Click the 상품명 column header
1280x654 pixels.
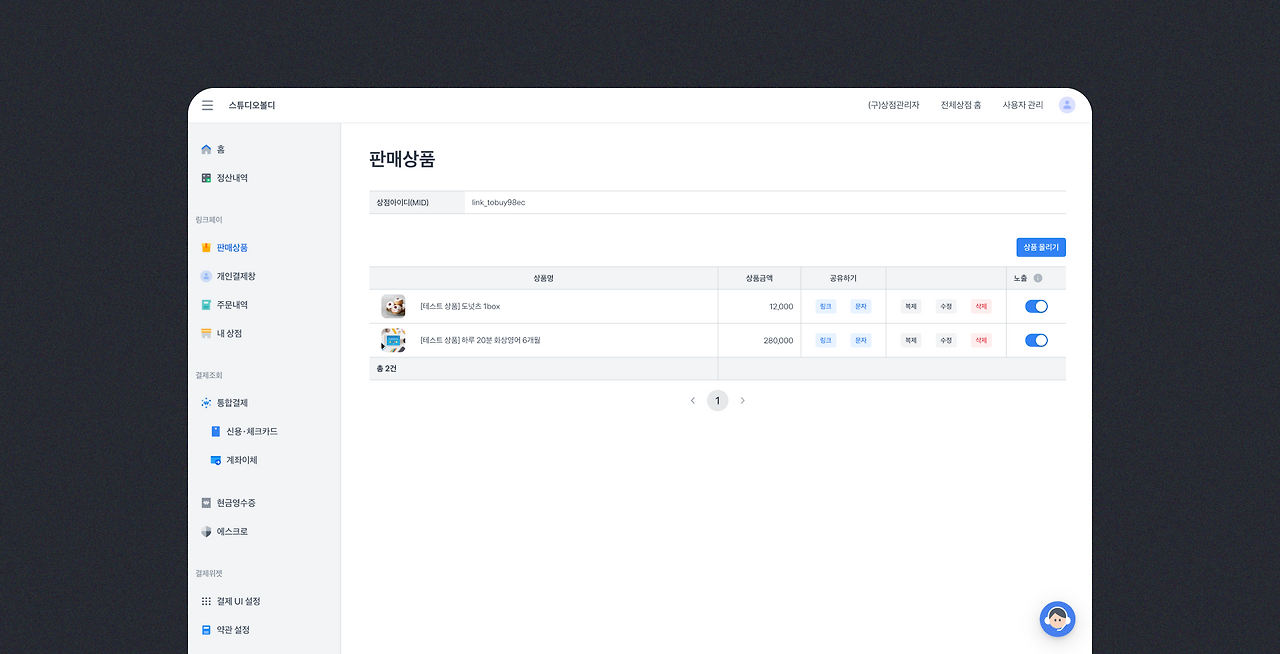coord(543,278)
